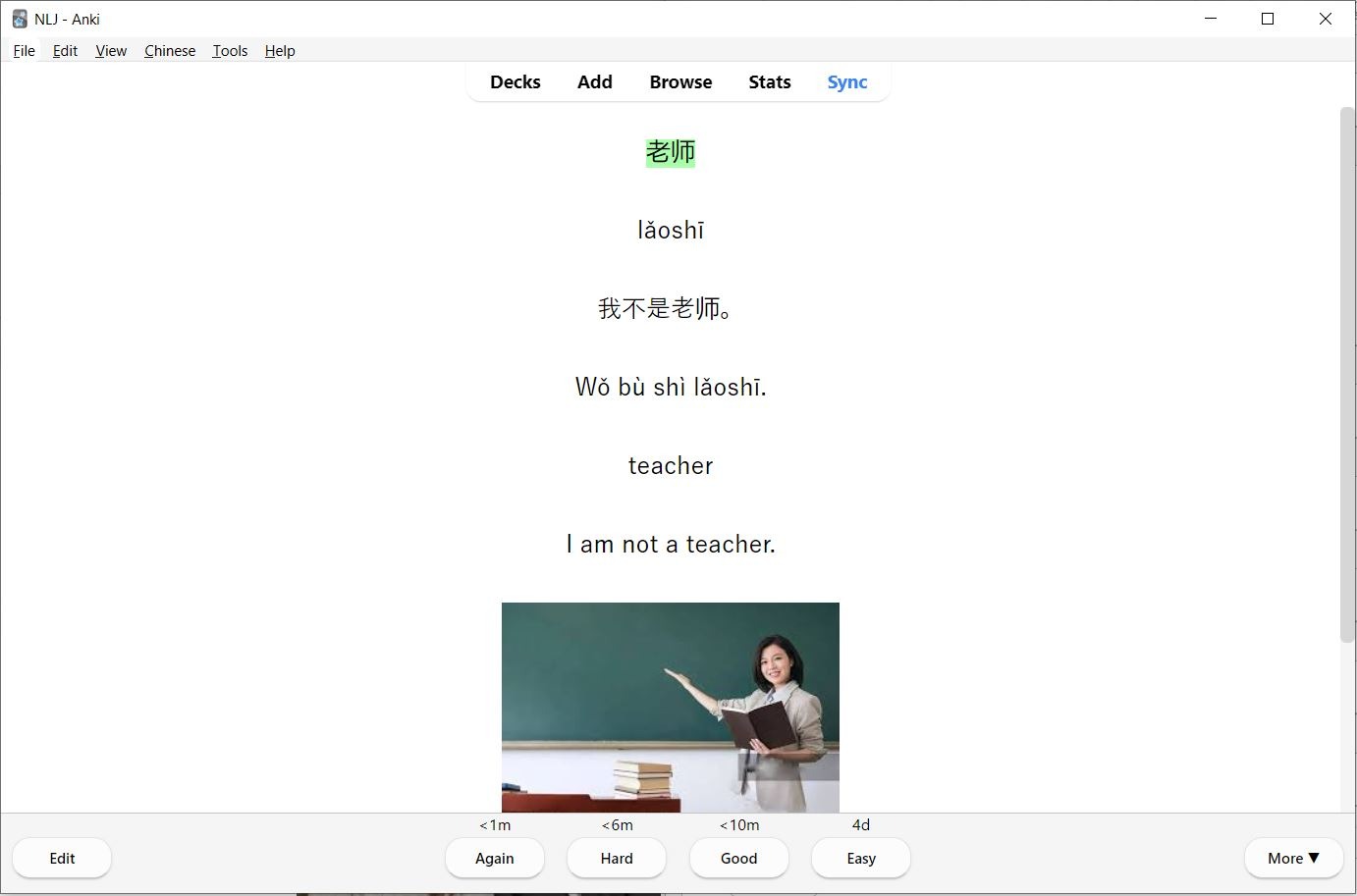This screenshot has height=896, width=1357.
Task: Expand the More dropdown button
Action: (1293, 859)
